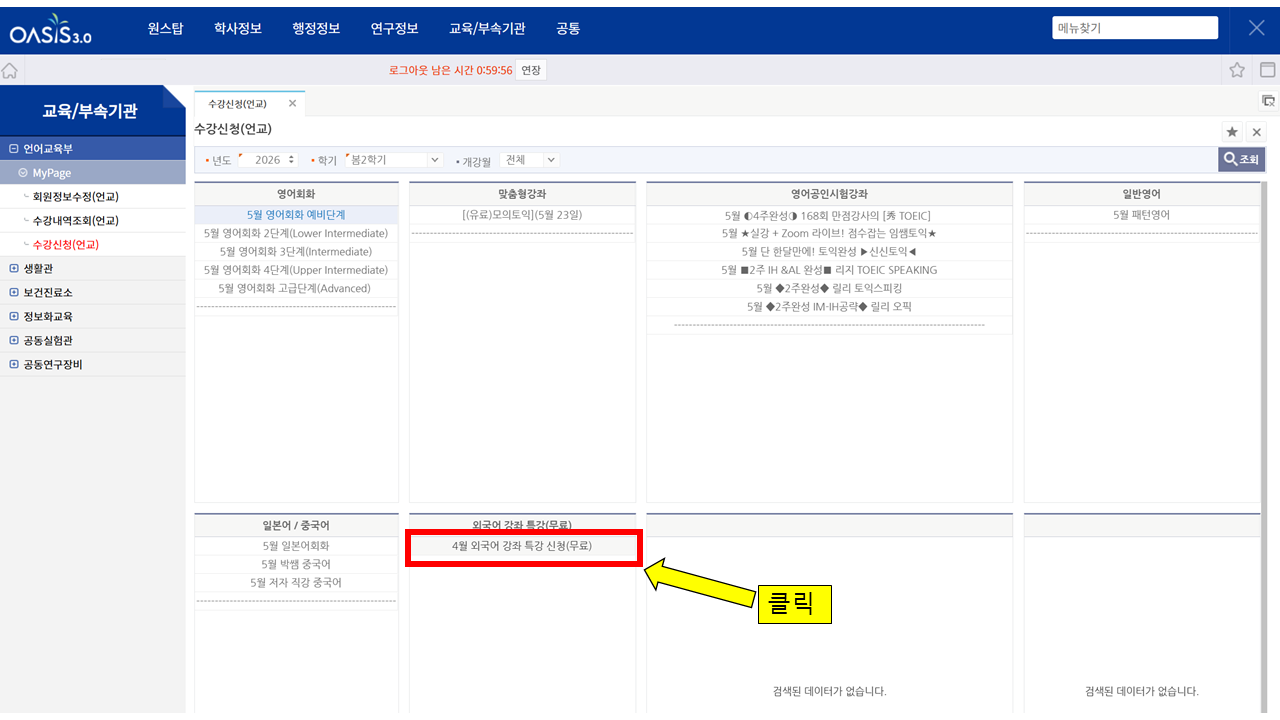Viewport: 1280px width, 720px height.
Task: Open the 학기 dropdown showing 봄2학기
Action: click(x=434, y=160)
